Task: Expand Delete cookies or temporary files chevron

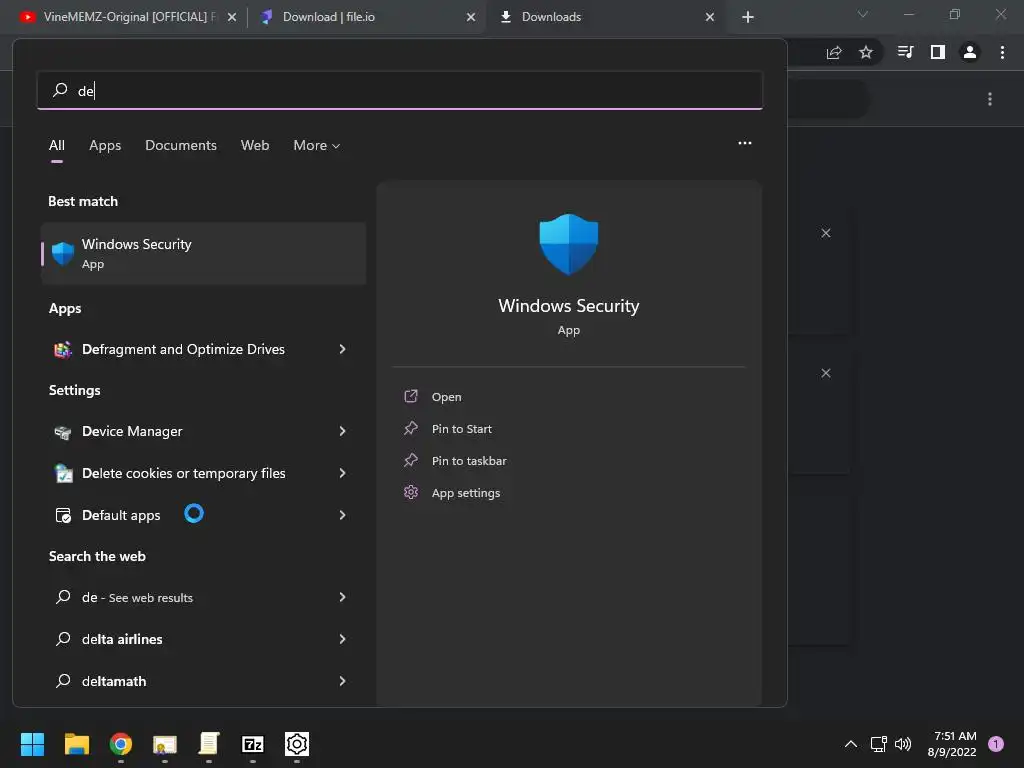Action: point(342,473)
